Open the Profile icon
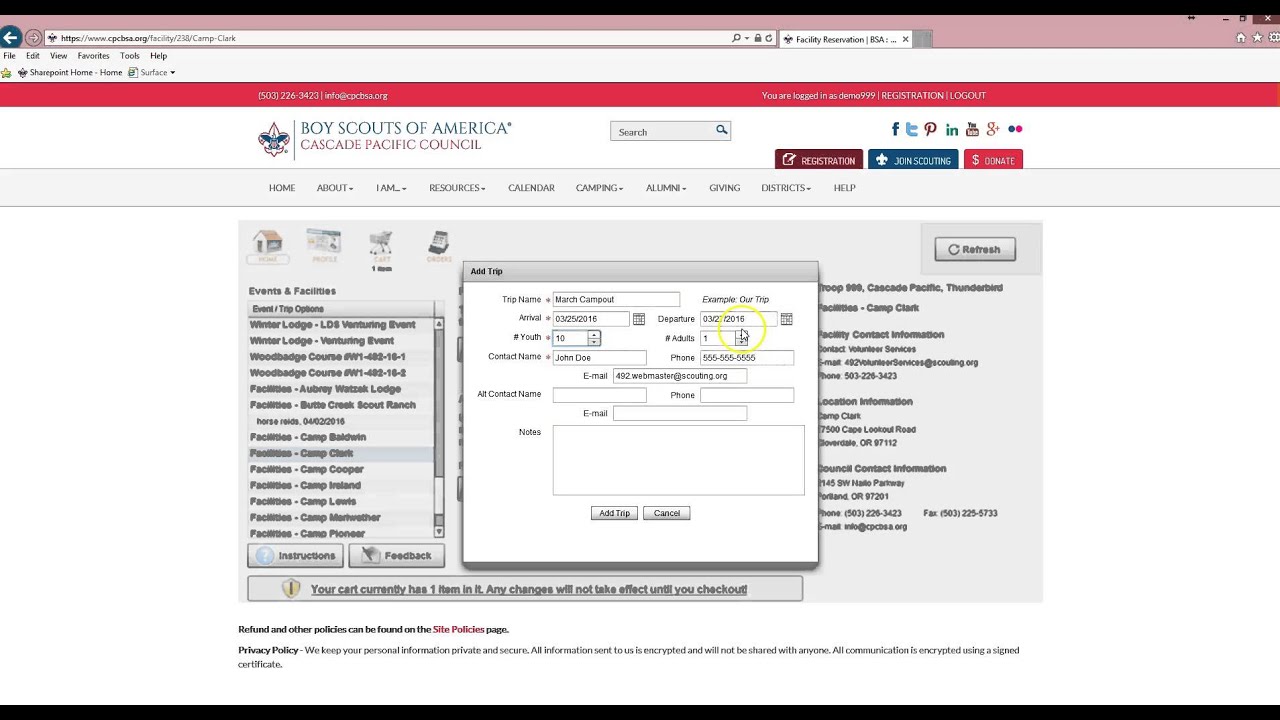The image size is (1280, 720). coord(324,246)
